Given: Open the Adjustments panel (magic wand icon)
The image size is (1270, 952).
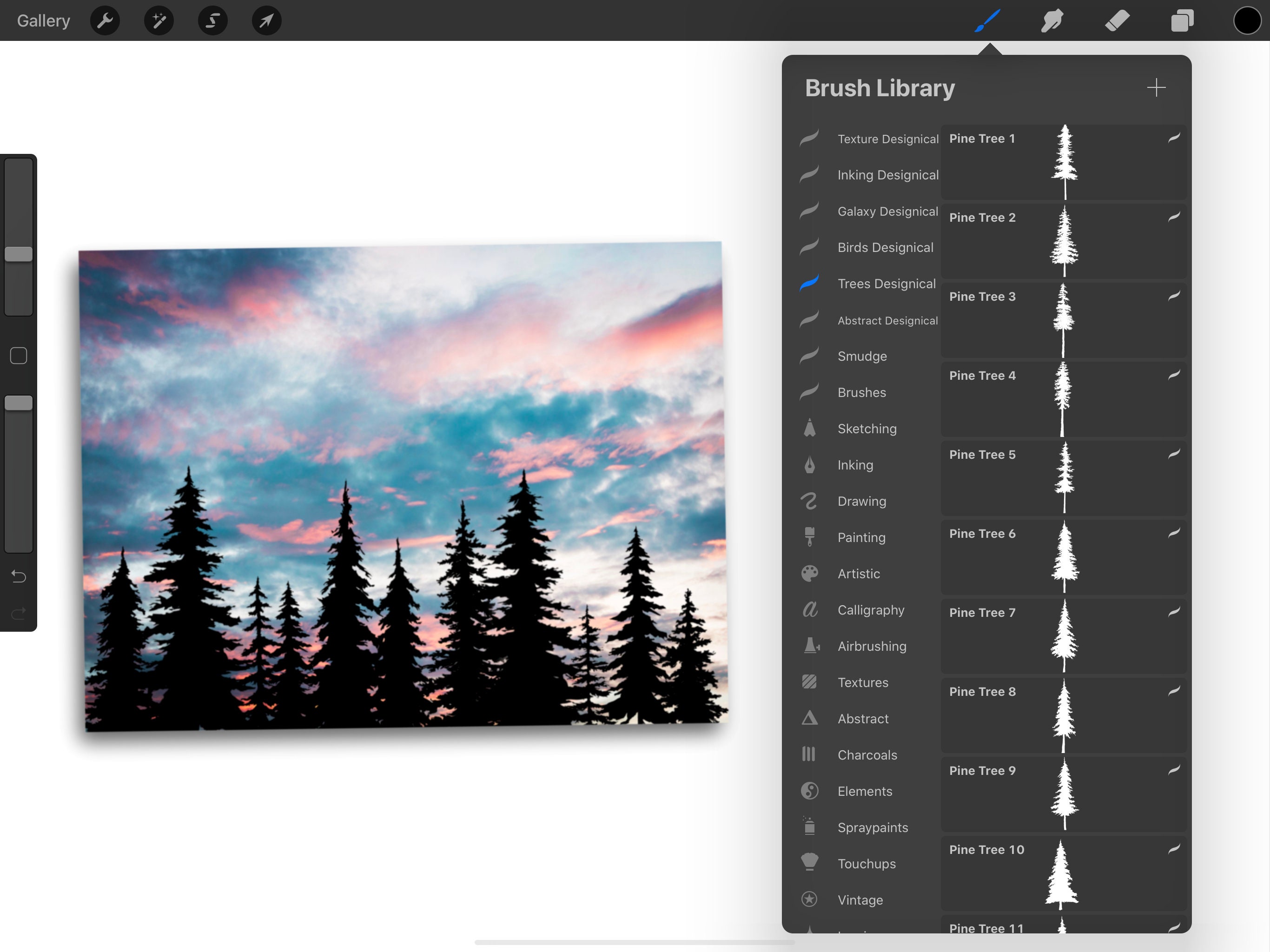Looking at the screenshot, I should pos(158,20).
